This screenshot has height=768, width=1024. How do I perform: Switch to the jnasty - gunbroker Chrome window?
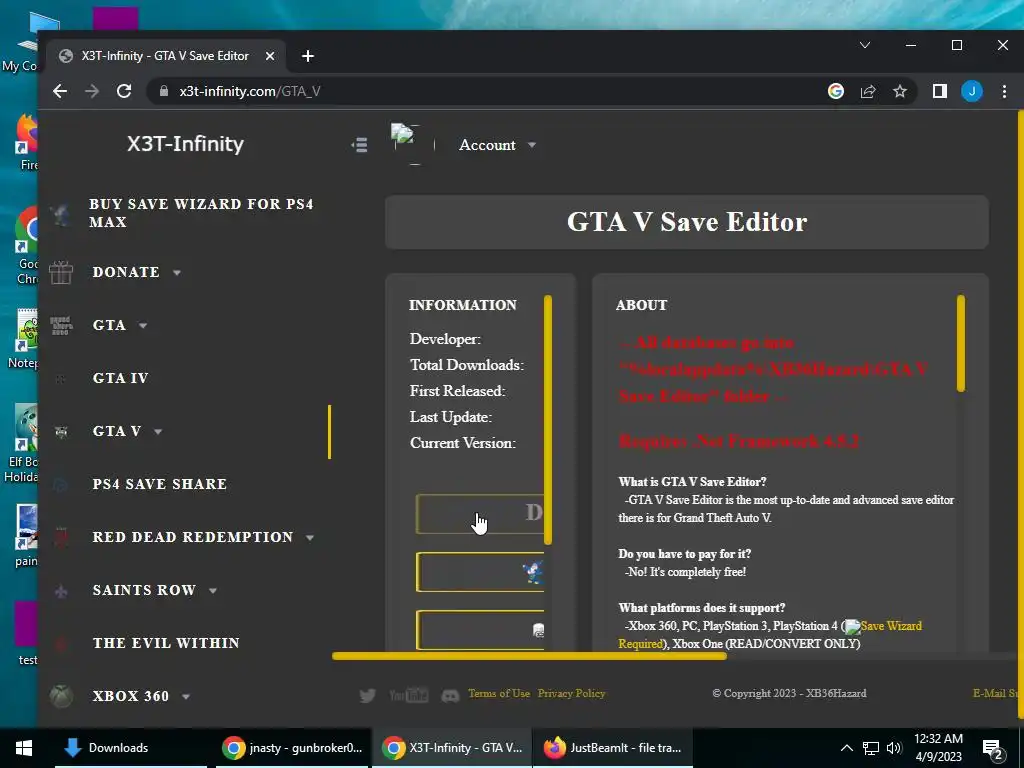click(292, 748)
